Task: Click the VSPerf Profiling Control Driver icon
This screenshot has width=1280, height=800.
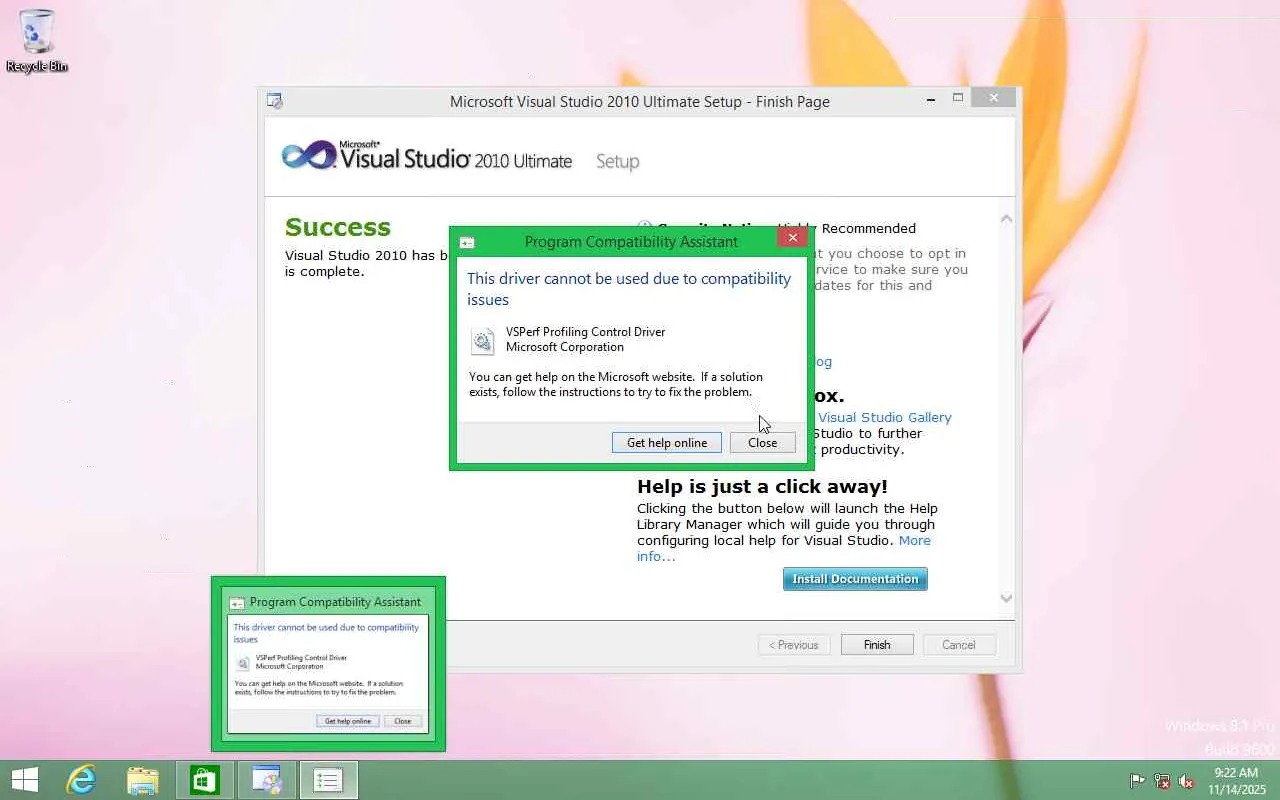Action: pyautogui.click(x=483, y=341)
